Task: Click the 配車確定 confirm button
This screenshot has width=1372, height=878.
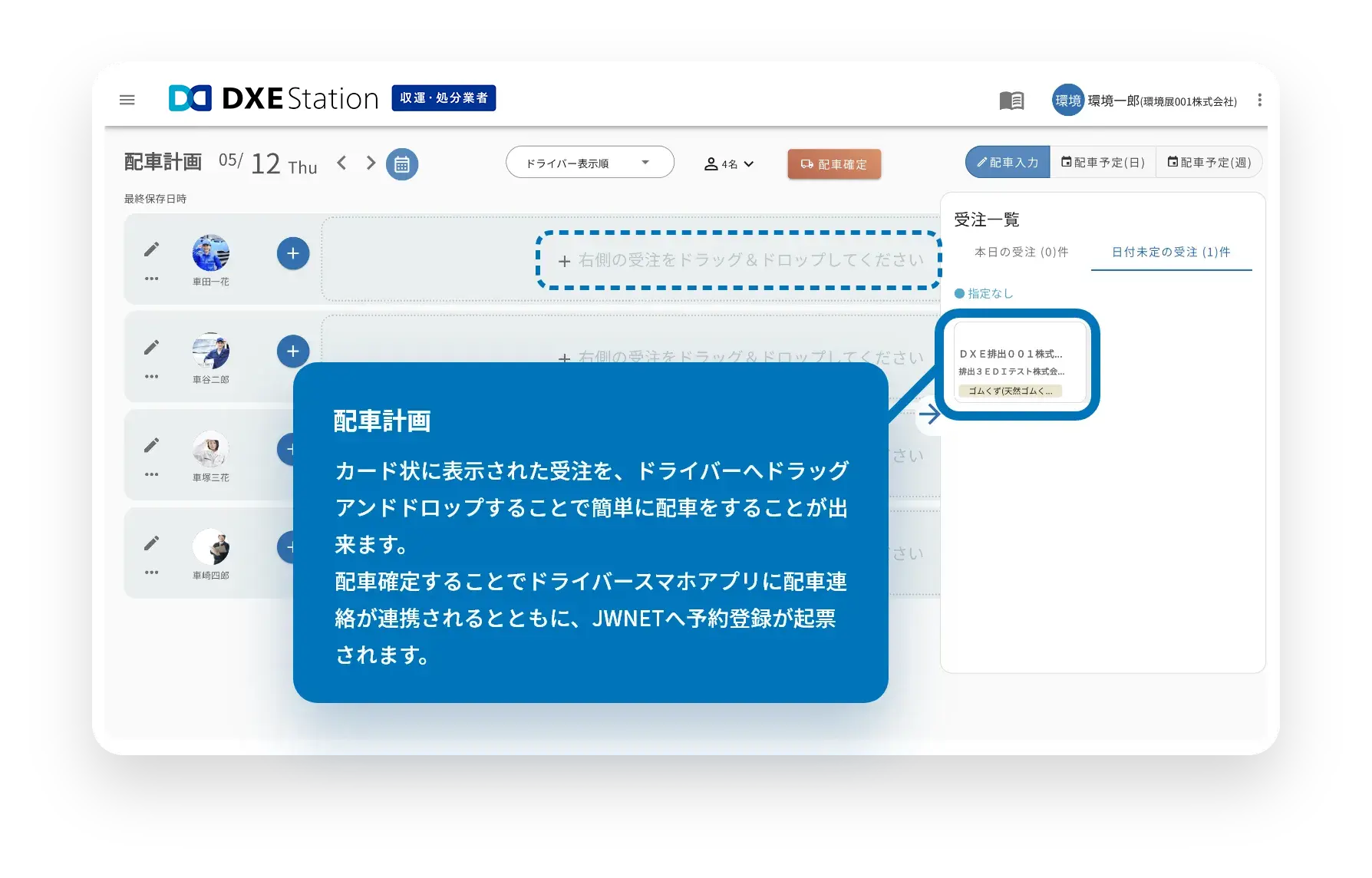Action: point(834,163)
